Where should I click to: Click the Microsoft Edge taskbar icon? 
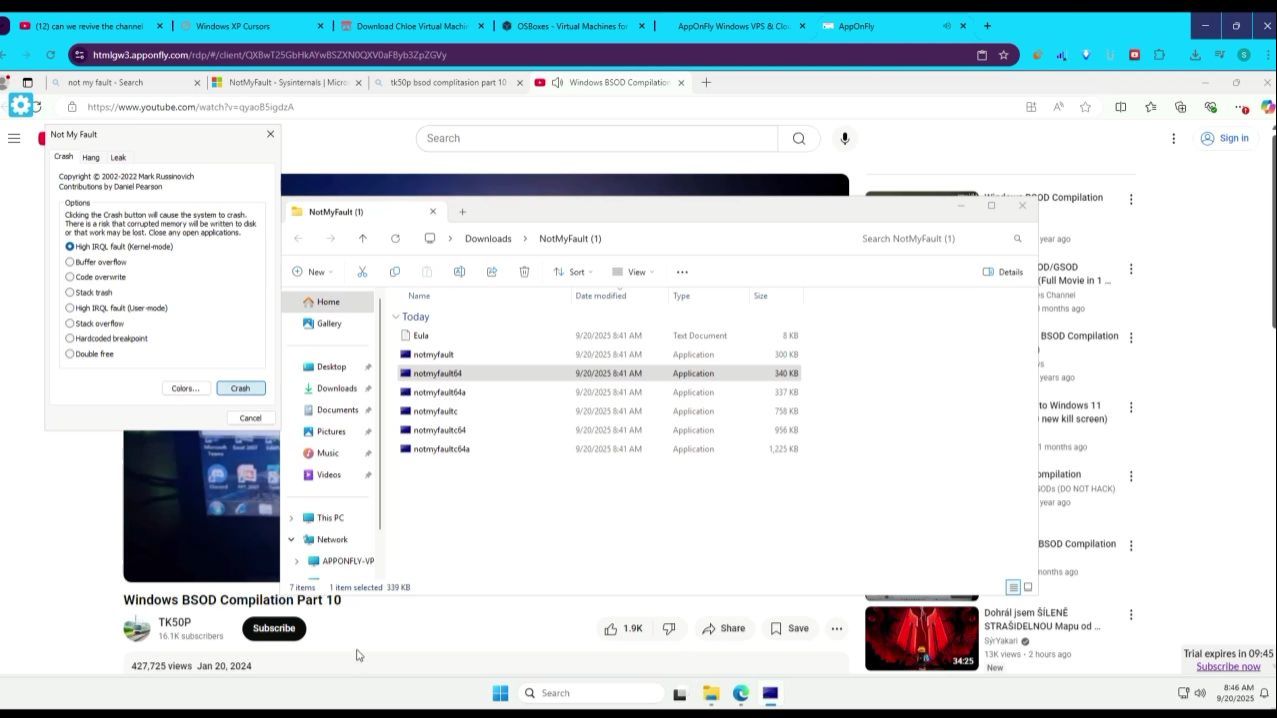pyautogui.click(x=741, y=694)
